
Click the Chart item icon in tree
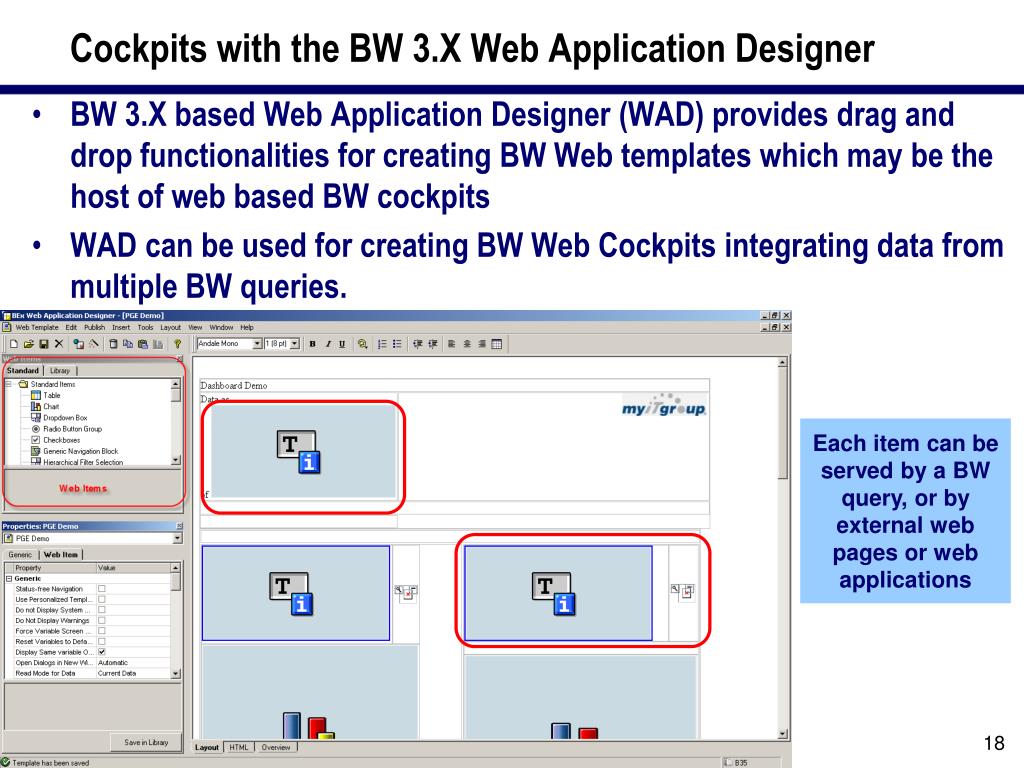36,406
